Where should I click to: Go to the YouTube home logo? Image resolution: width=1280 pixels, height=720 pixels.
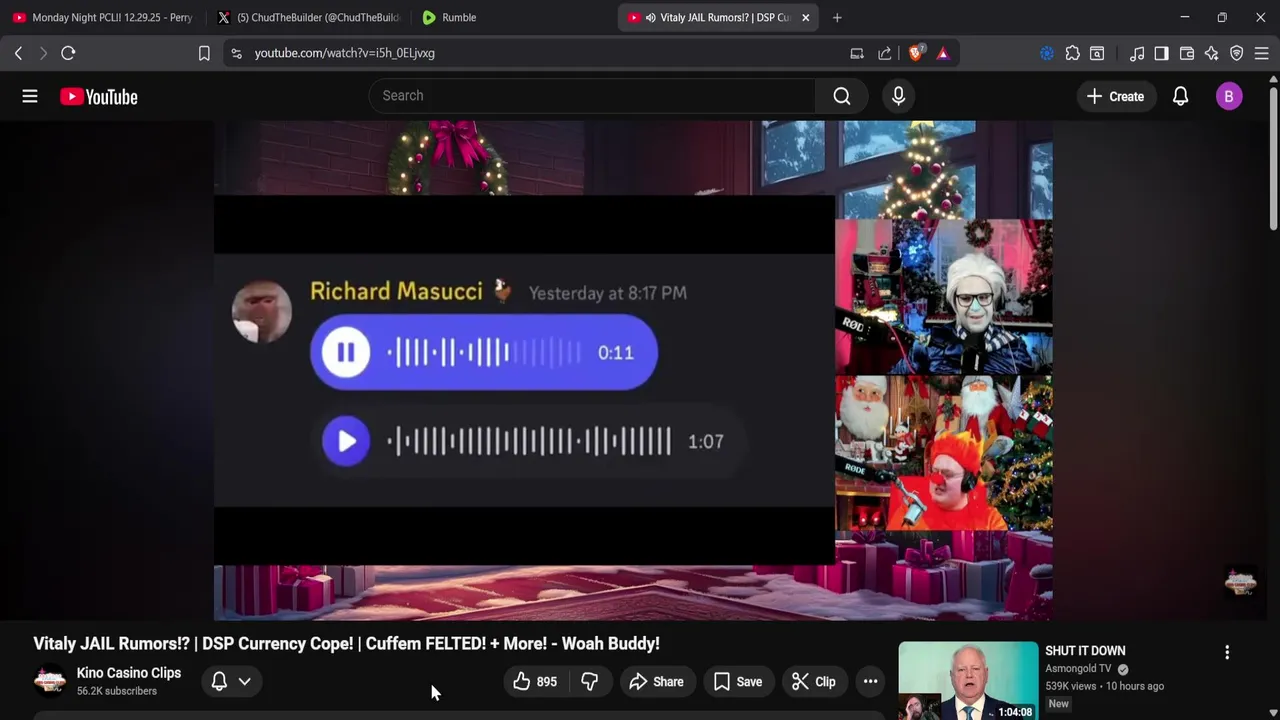click(x=98, y=96)
